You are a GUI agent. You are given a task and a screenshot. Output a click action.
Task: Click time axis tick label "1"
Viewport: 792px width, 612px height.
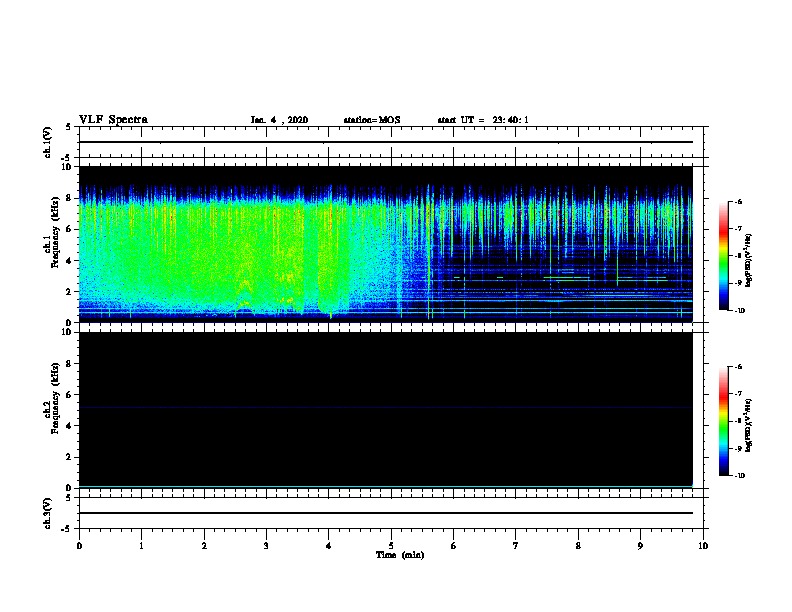pos(141,545)
